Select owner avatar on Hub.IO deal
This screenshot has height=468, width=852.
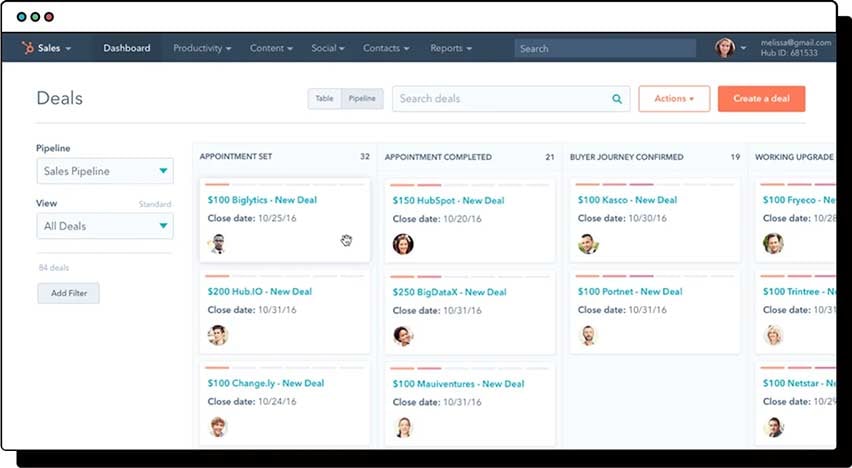pyautogui.click(x=217, y=335)
